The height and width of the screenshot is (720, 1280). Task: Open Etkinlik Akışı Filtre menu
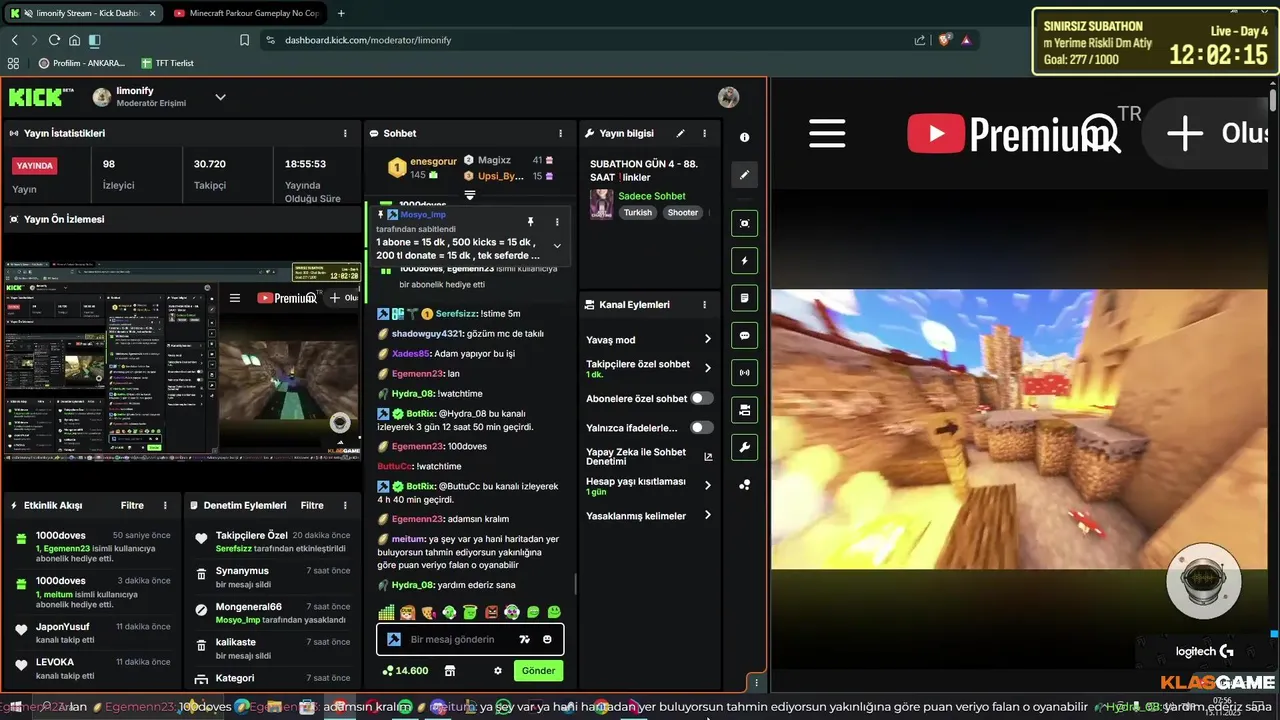(132, 505)
